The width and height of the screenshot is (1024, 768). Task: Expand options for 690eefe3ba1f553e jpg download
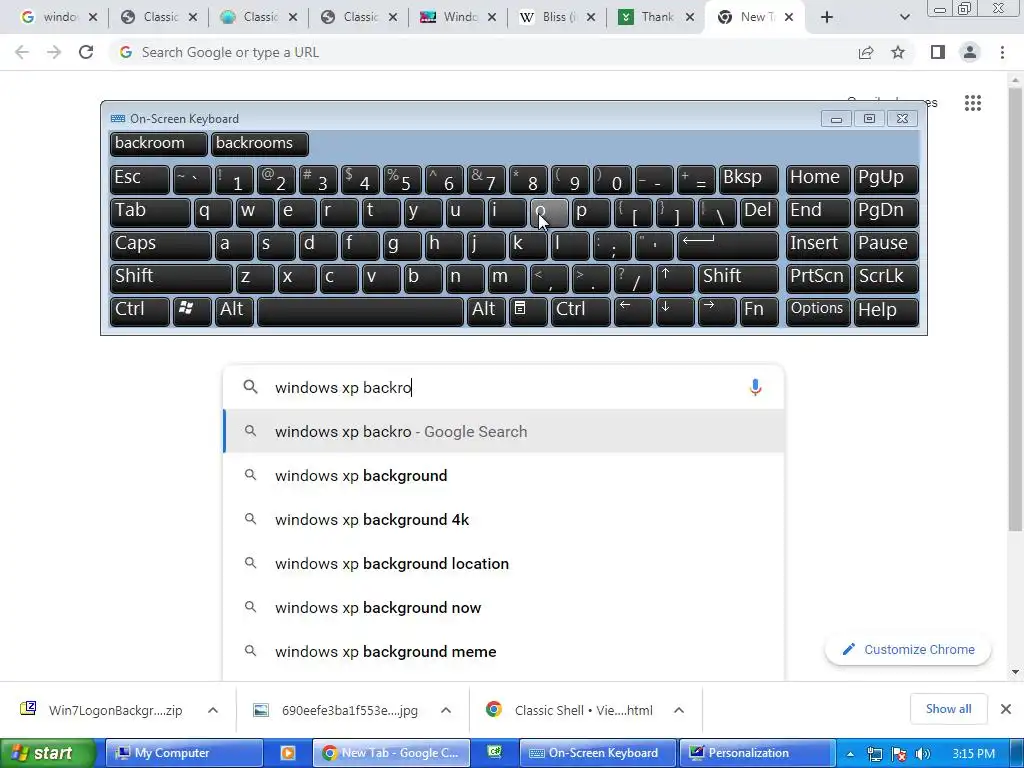tap(446, 710)
